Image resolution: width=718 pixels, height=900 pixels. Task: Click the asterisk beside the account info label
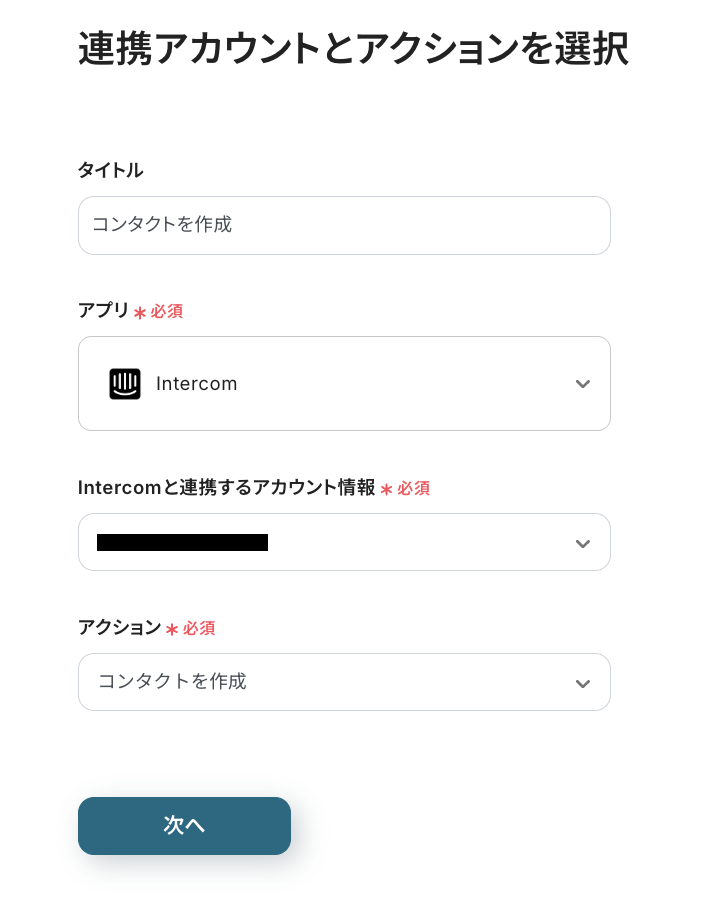click(x=386, y=489)
